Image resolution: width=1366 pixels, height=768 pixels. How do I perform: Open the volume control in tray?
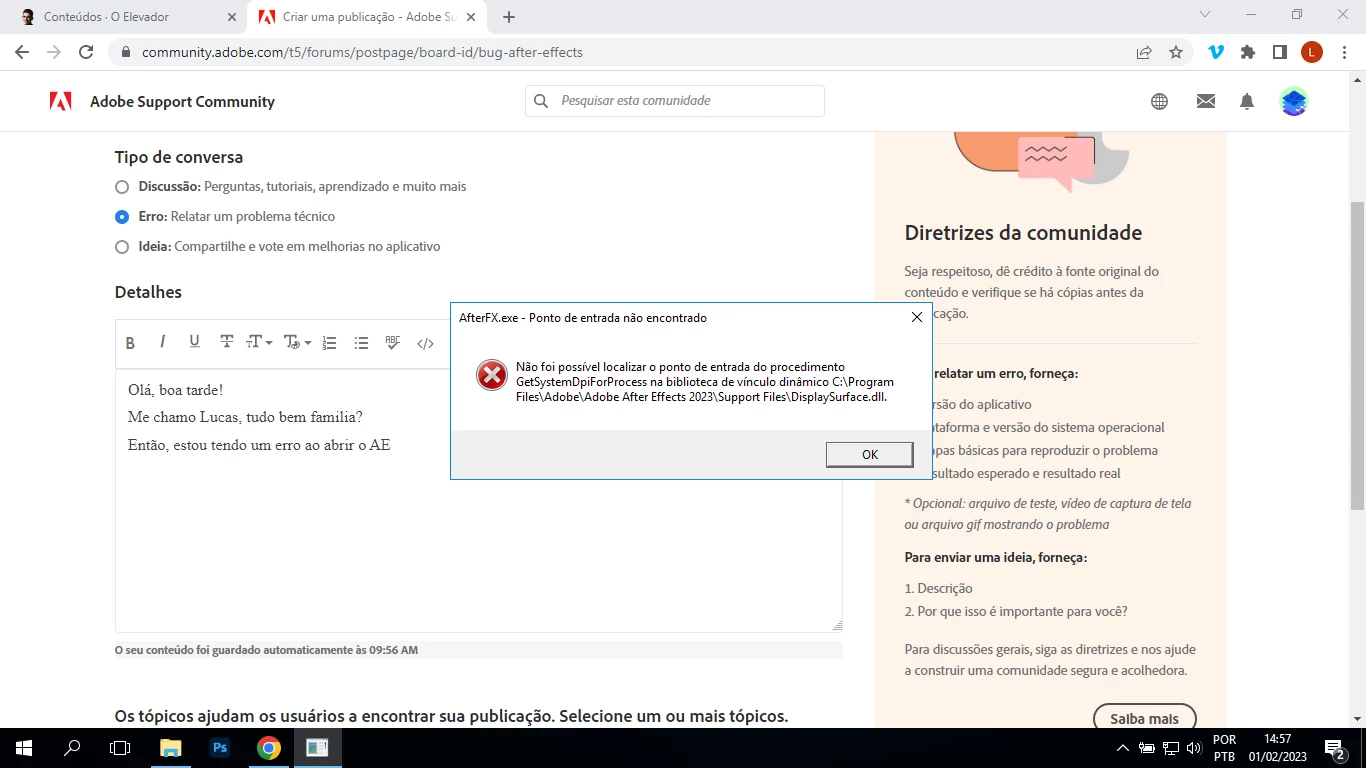pyautogui.click(x=1194, y=748)
